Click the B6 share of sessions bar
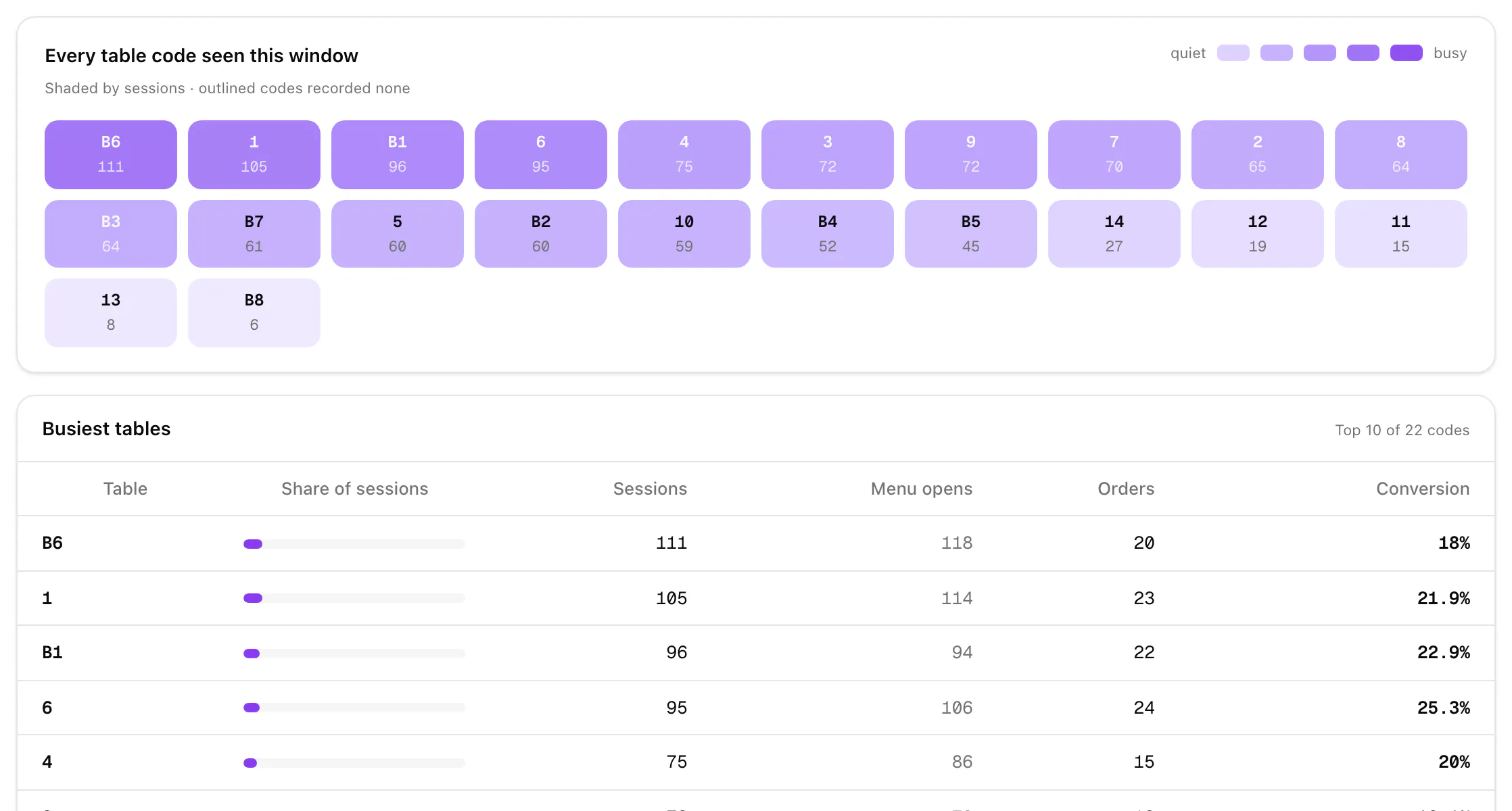 coord(354,544)
